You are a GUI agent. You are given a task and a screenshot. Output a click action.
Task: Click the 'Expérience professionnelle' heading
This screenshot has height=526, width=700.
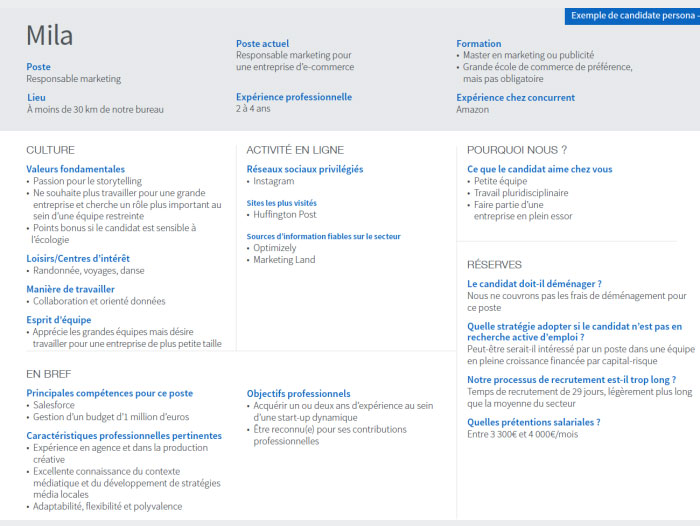click(x=294, y=97)
